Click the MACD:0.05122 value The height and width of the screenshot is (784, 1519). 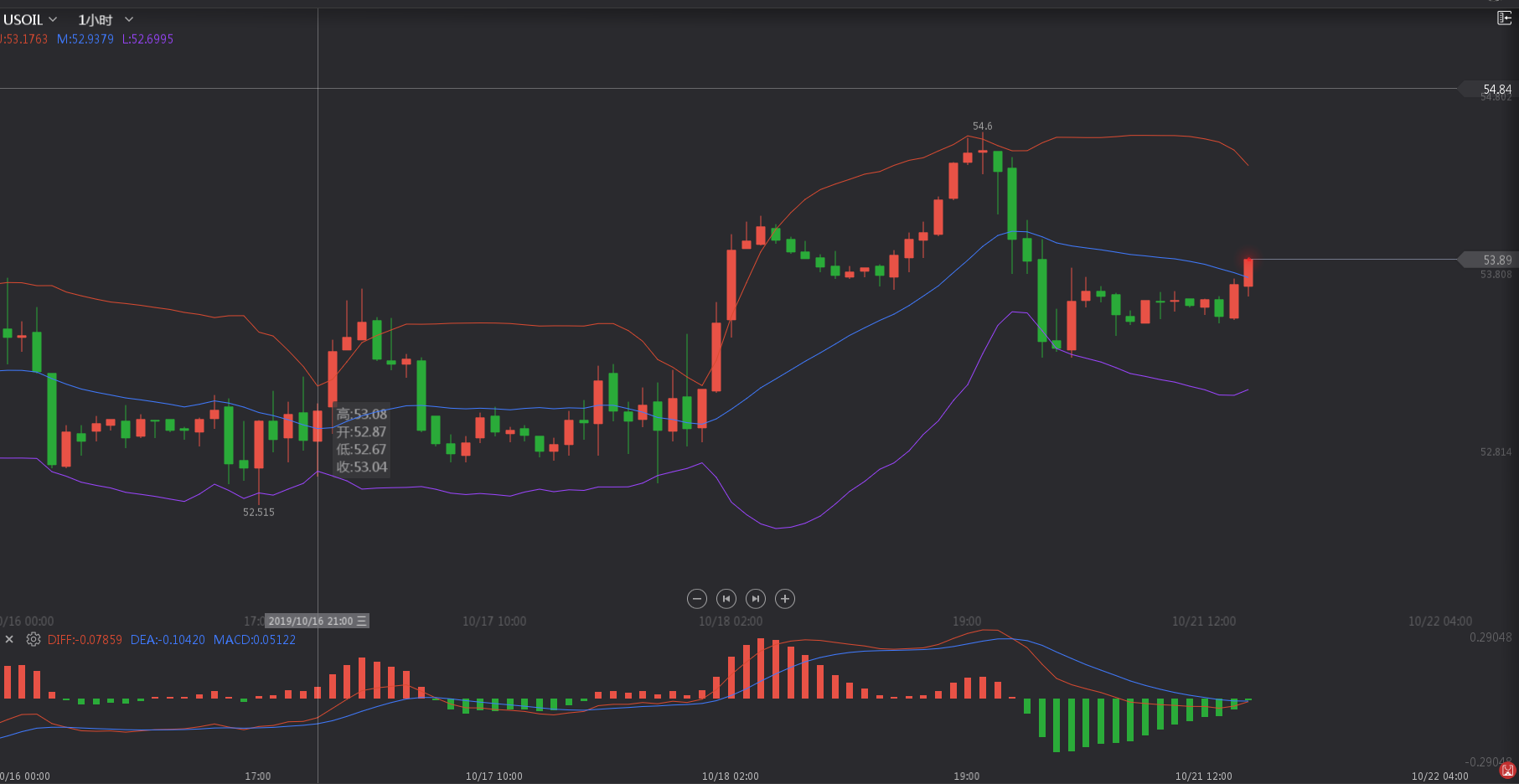[255, 640]
